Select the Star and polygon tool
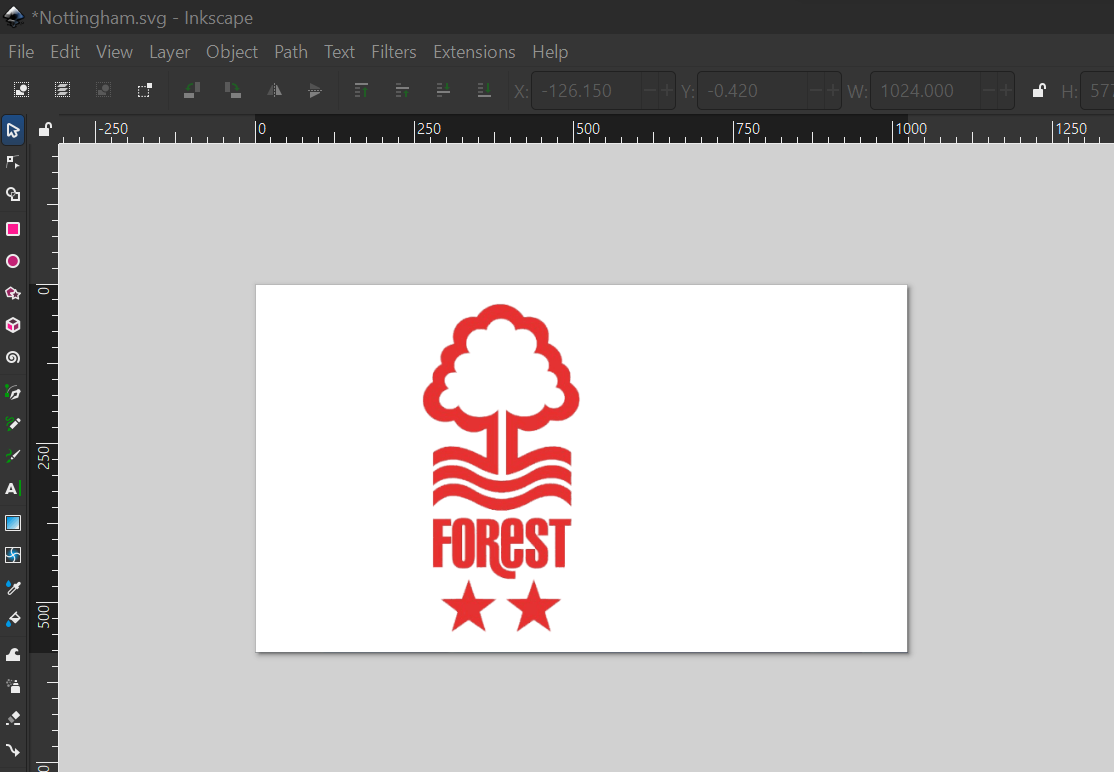 (x=13, y=293)
